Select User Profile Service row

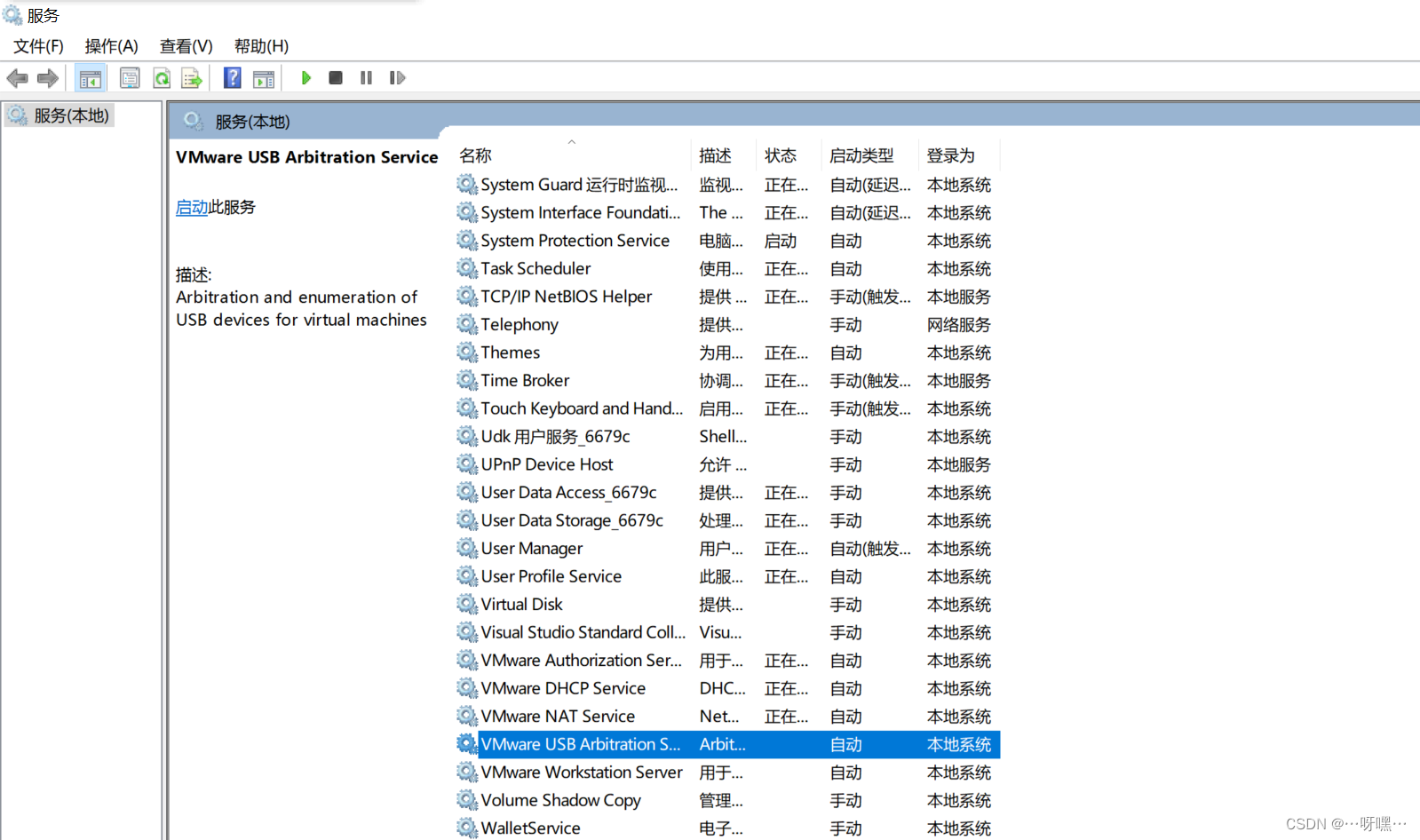(728, 576)
